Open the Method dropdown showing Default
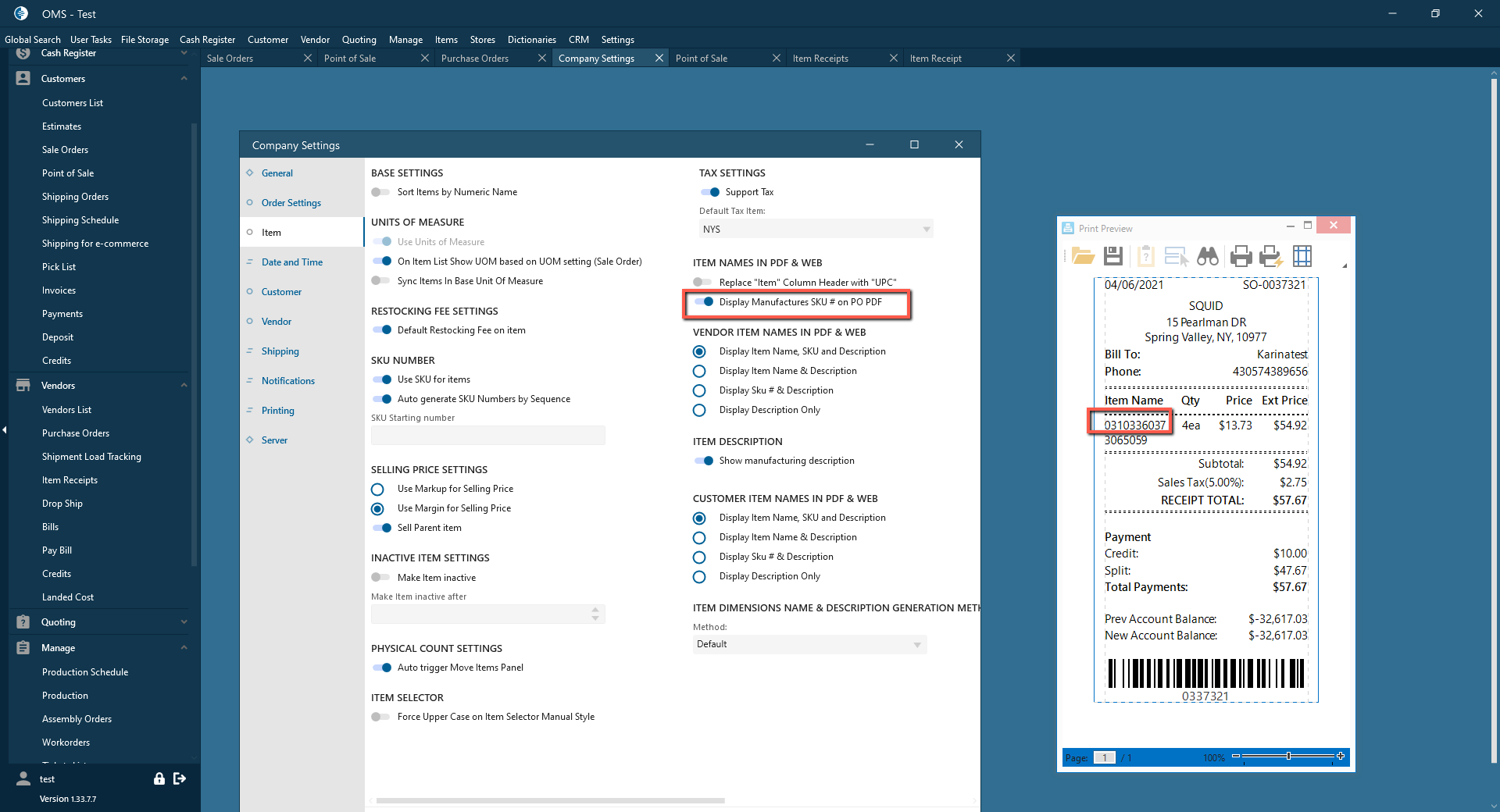Image resolution: width=1500 pixels, height=812 pixels. [809, 645]
